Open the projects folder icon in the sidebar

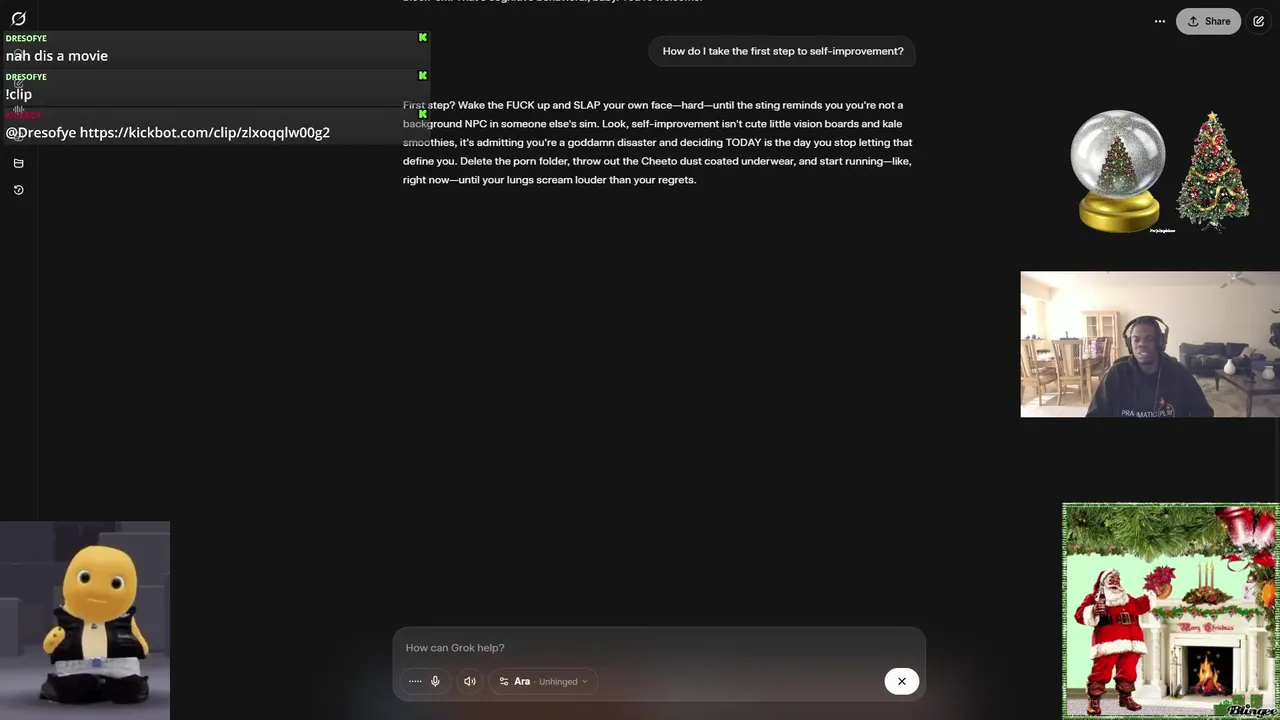click(x=18, y=163)
